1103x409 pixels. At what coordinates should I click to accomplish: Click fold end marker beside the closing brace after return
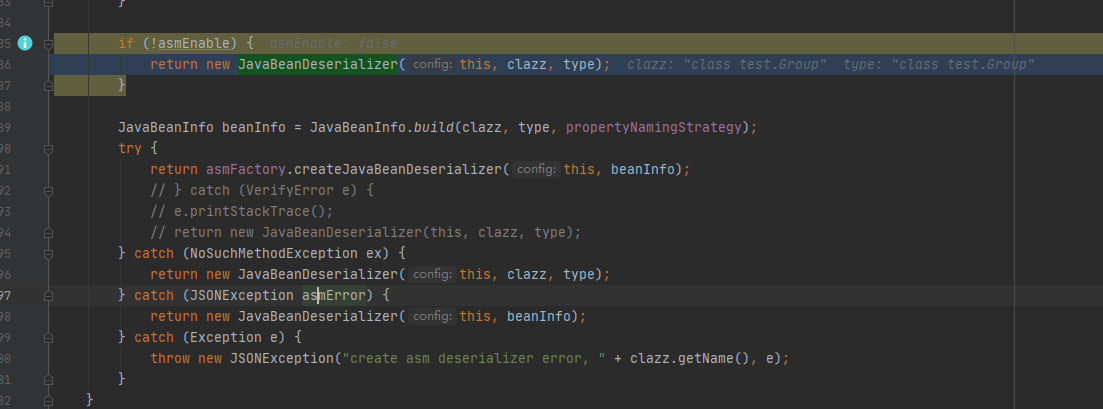pos(48,85)
